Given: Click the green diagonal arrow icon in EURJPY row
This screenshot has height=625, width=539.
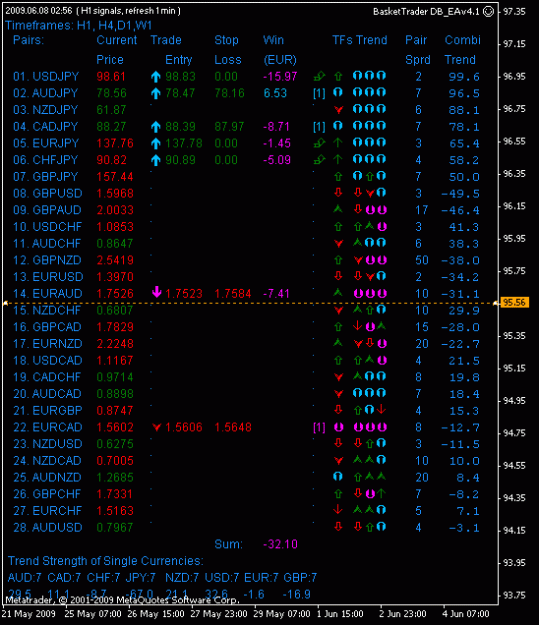Looking at the screenshot, I should click(x=319, y=142).
